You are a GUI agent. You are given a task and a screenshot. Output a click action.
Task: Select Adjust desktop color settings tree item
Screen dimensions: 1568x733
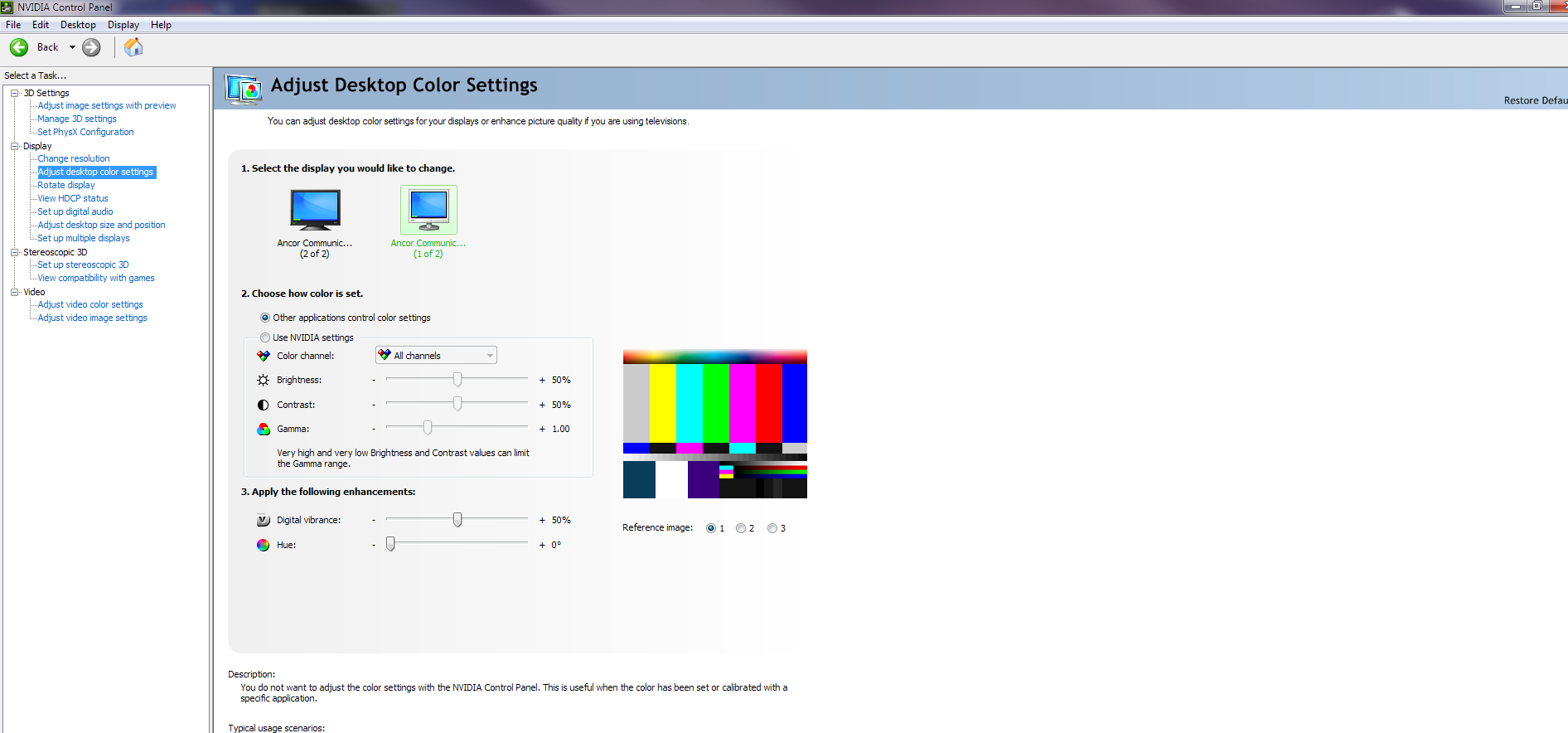click(96, 172)
